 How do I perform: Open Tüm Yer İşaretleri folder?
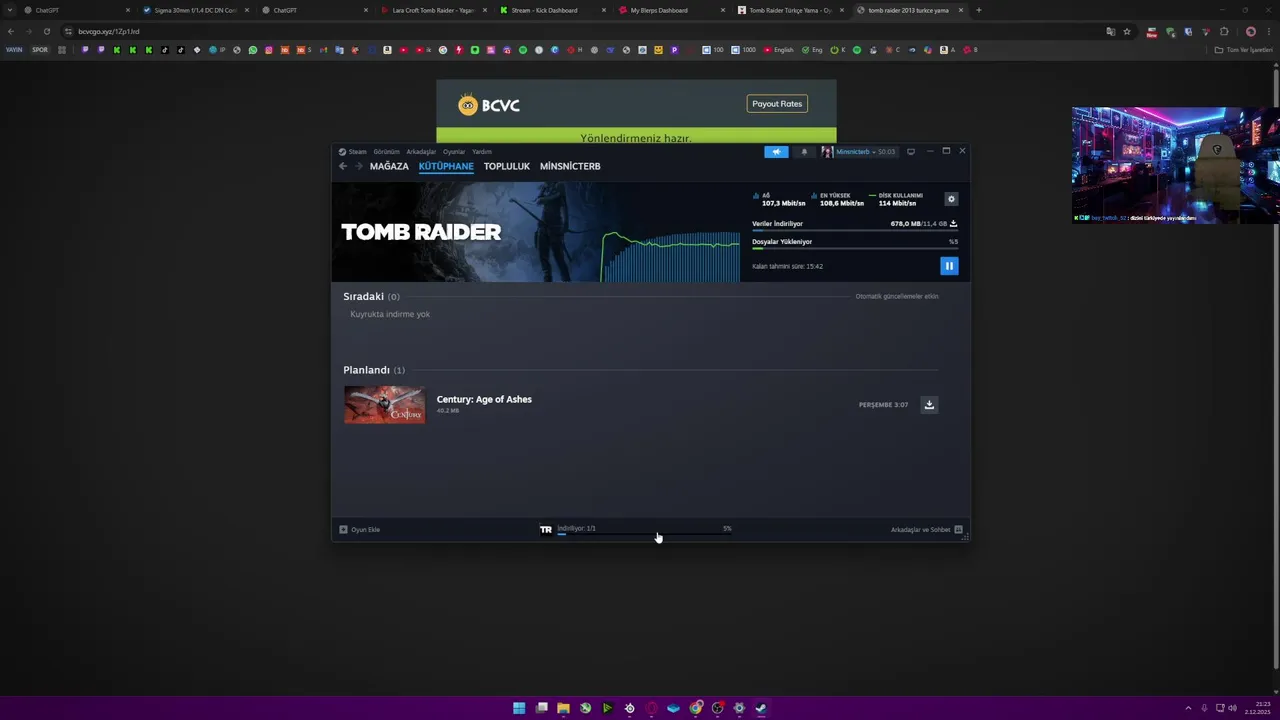click(x=1243, y=49)
